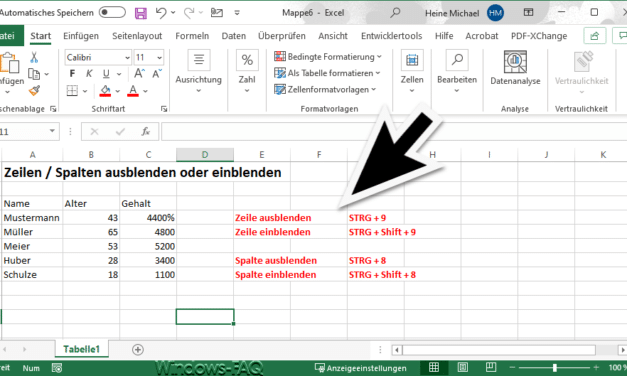Screen dimensions: 627x376
Task: Open fill color dropdown arrow
Action: [x=118, y=91]
